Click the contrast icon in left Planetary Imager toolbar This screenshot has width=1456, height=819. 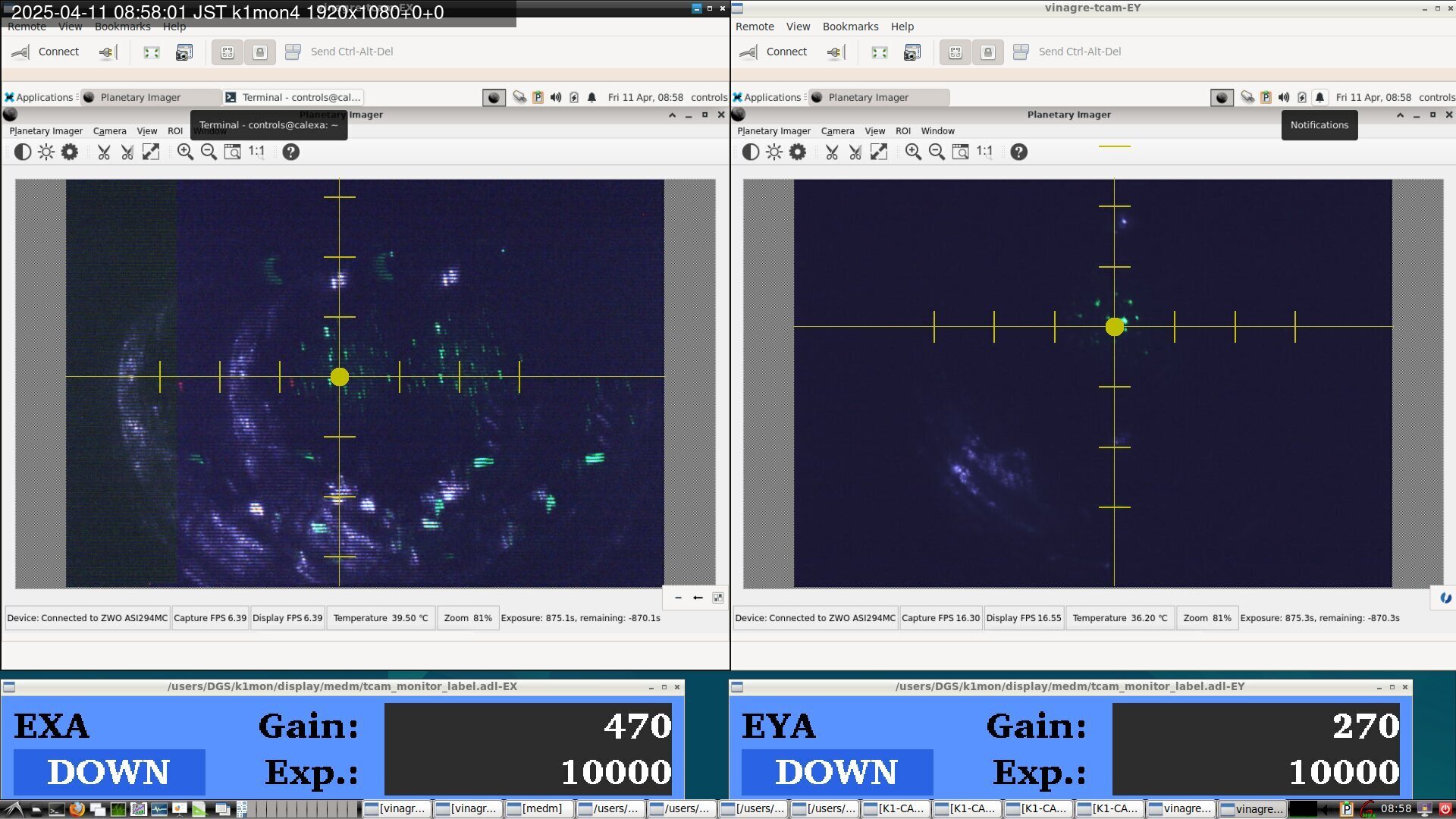tap(23, 152)
